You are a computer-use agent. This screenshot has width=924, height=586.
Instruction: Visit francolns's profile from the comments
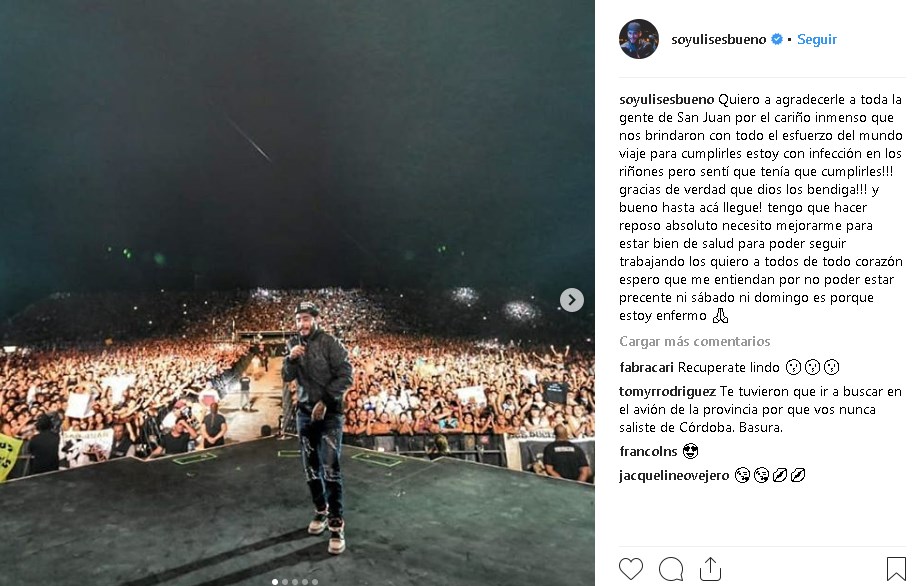tap(648, 452)
